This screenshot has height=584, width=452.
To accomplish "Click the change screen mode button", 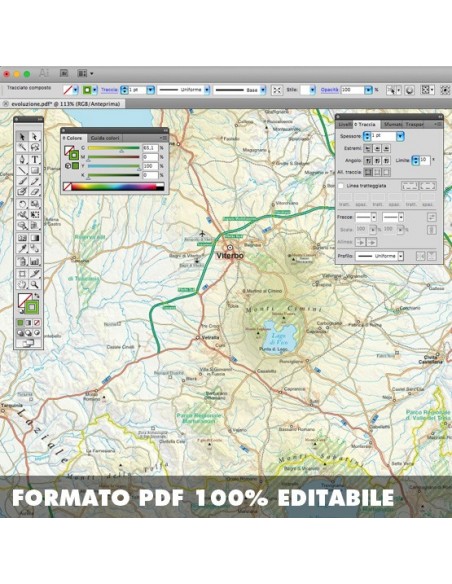I will click(x=28, y=343).
